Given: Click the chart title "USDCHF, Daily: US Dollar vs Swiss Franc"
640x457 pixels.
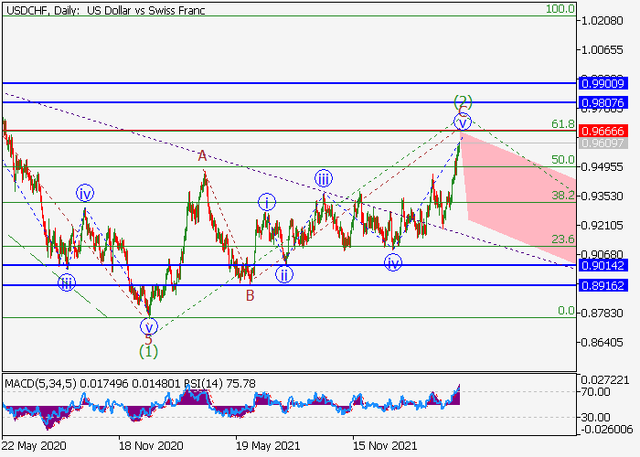Looking at the screenshot, I should click(x=106, y=10).
